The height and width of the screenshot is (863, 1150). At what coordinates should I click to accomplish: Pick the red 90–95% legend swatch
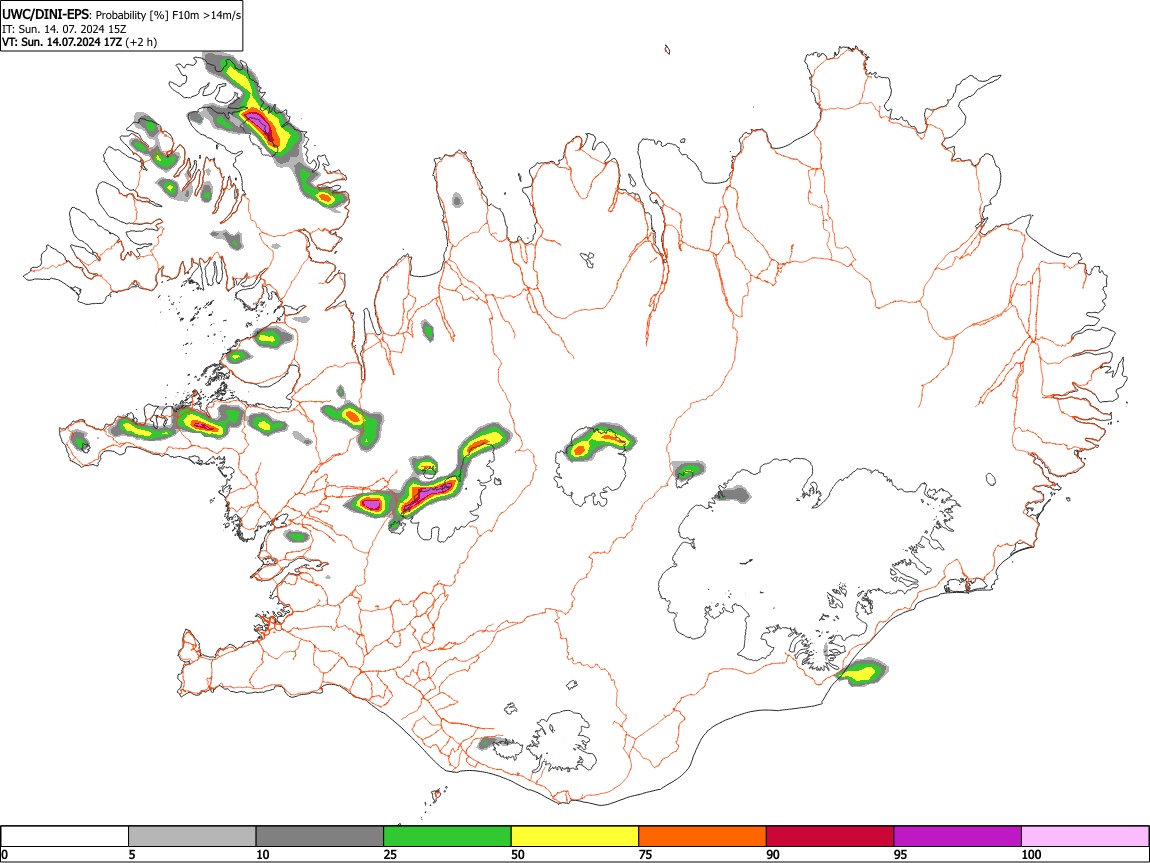tap(830, 837)
